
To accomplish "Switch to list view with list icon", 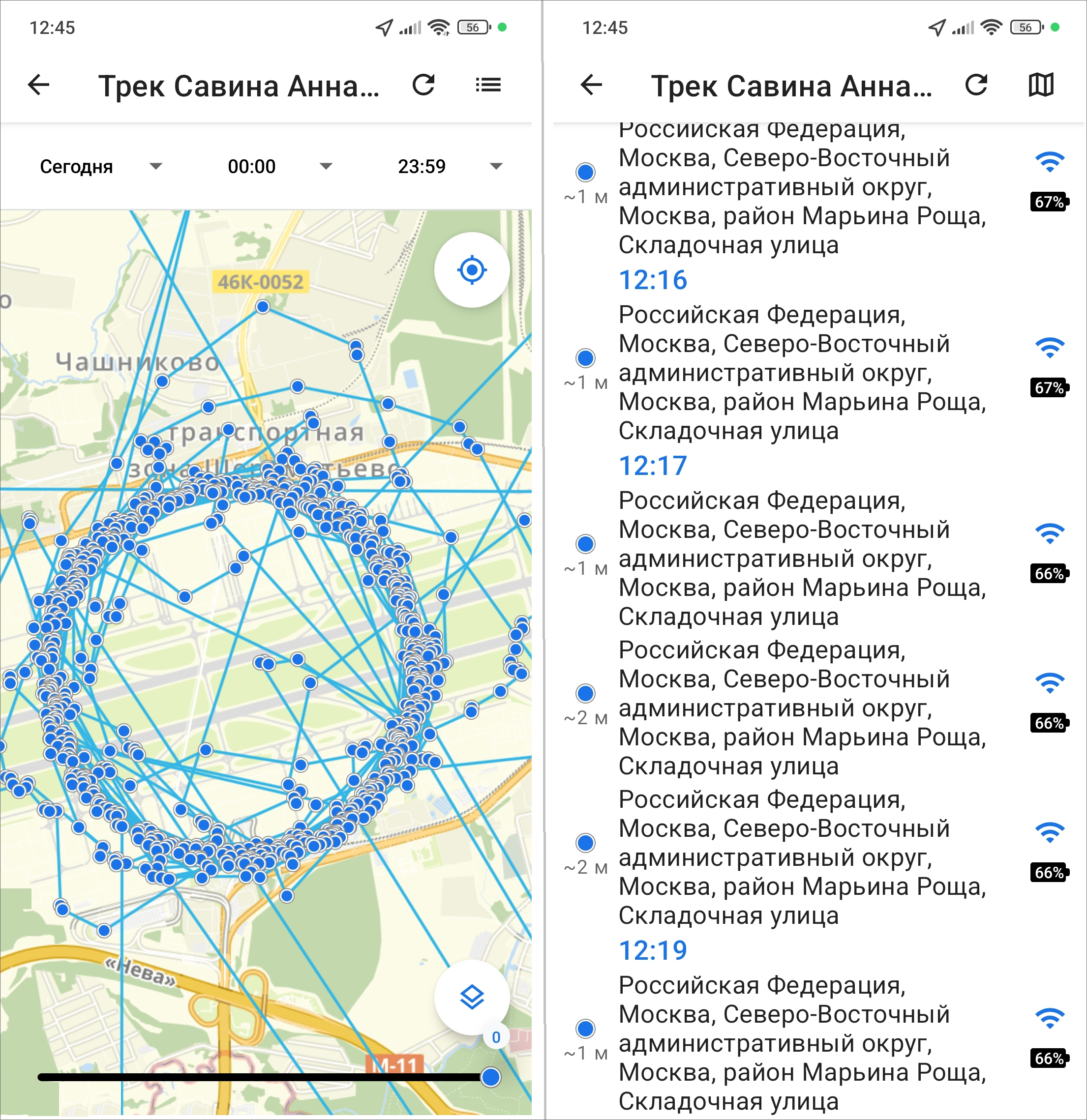I will point(488,85).
